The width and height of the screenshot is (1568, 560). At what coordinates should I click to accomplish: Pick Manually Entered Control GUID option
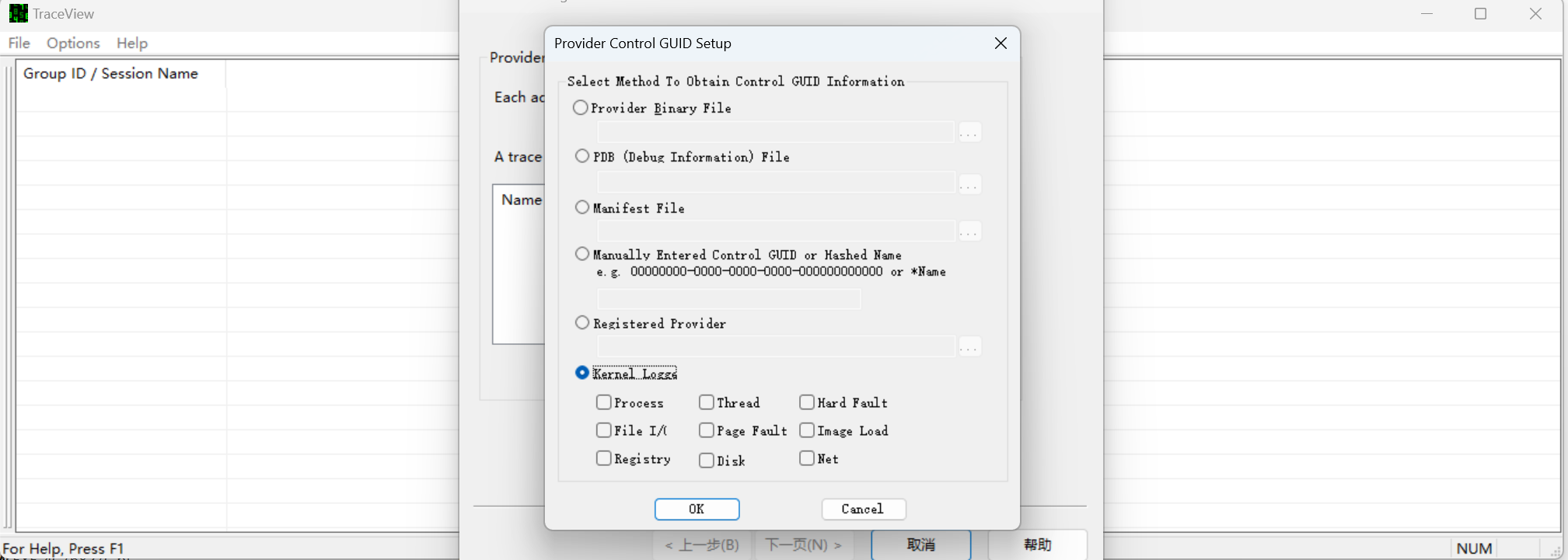tap(582, 254)
